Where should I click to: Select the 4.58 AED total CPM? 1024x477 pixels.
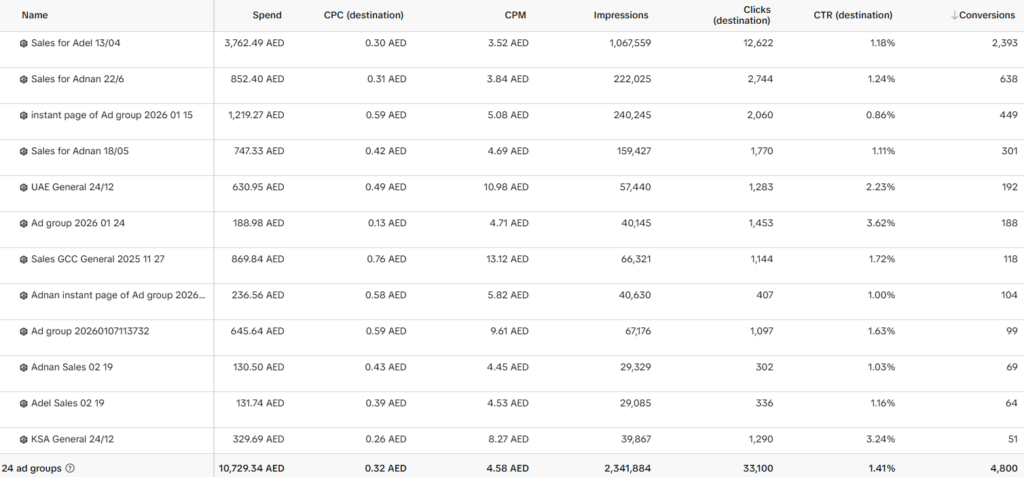pos(505,469)
